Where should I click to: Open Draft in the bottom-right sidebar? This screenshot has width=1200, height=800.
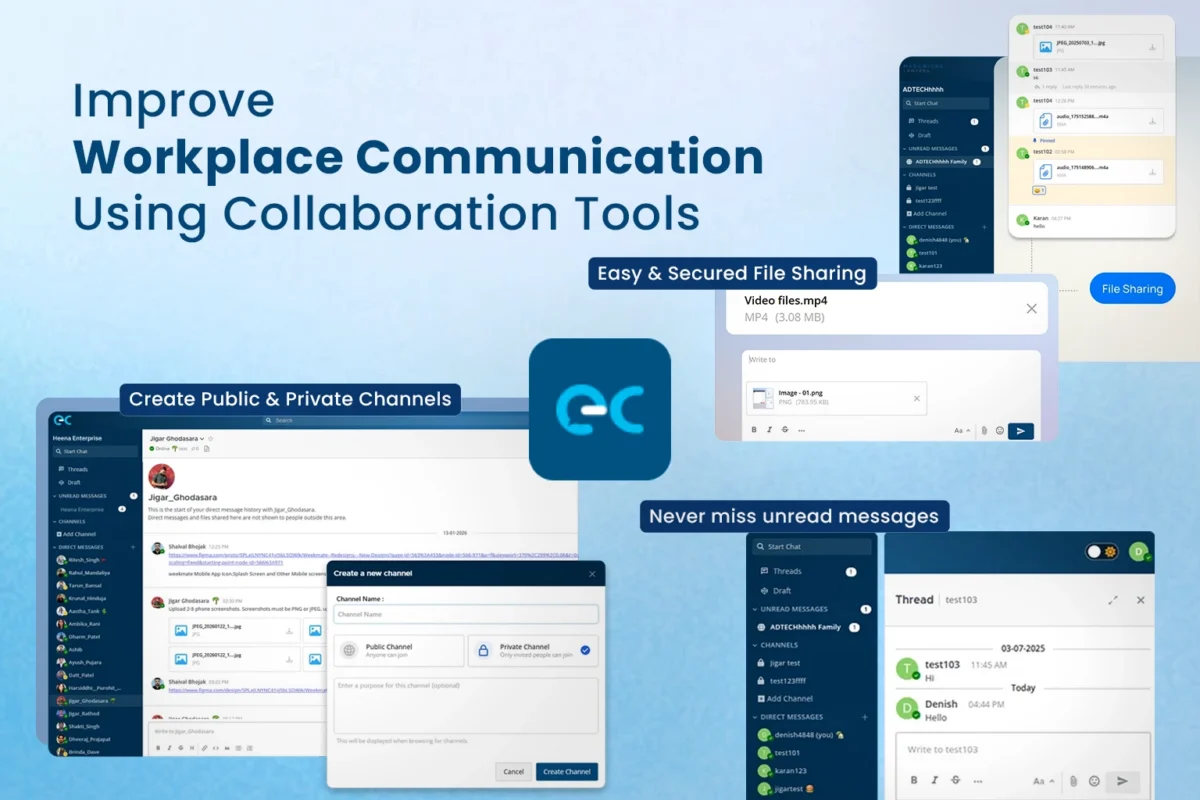[775, 591]
